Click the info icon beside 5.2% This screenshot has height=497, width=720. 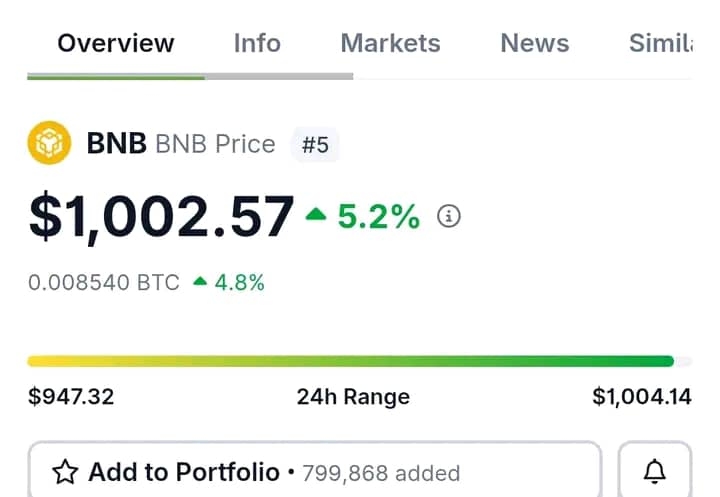click(450, 216)
